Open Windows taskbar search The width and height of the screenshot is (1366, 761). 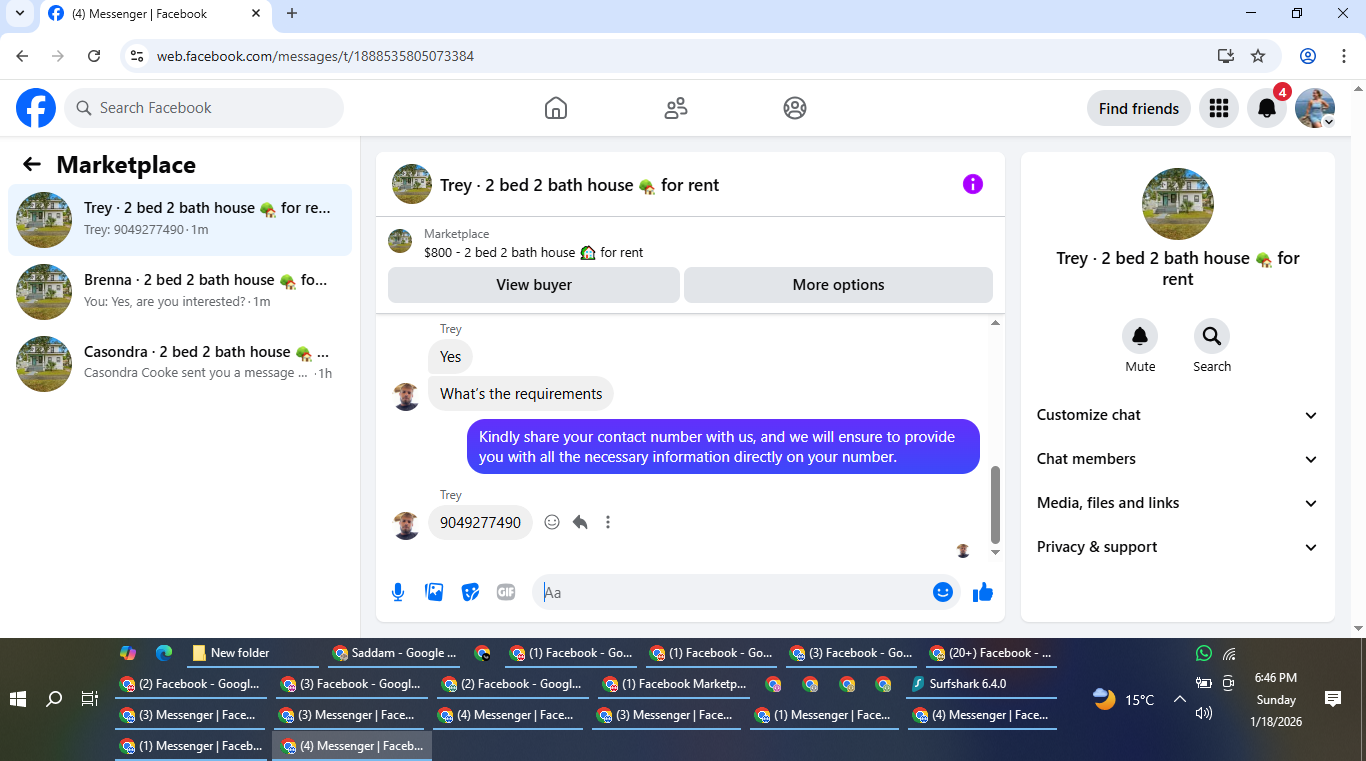tap(55, 700)
